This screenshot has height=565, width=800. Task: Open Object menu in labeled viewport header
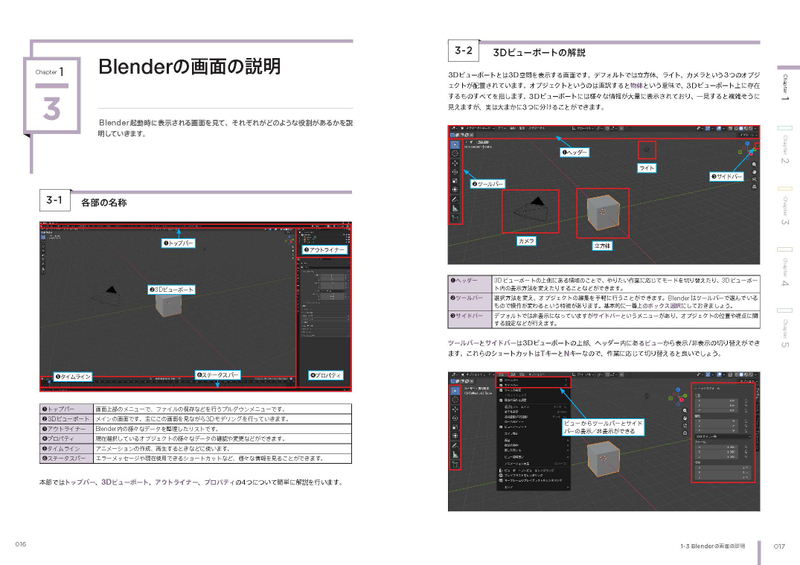pos(537,128)
